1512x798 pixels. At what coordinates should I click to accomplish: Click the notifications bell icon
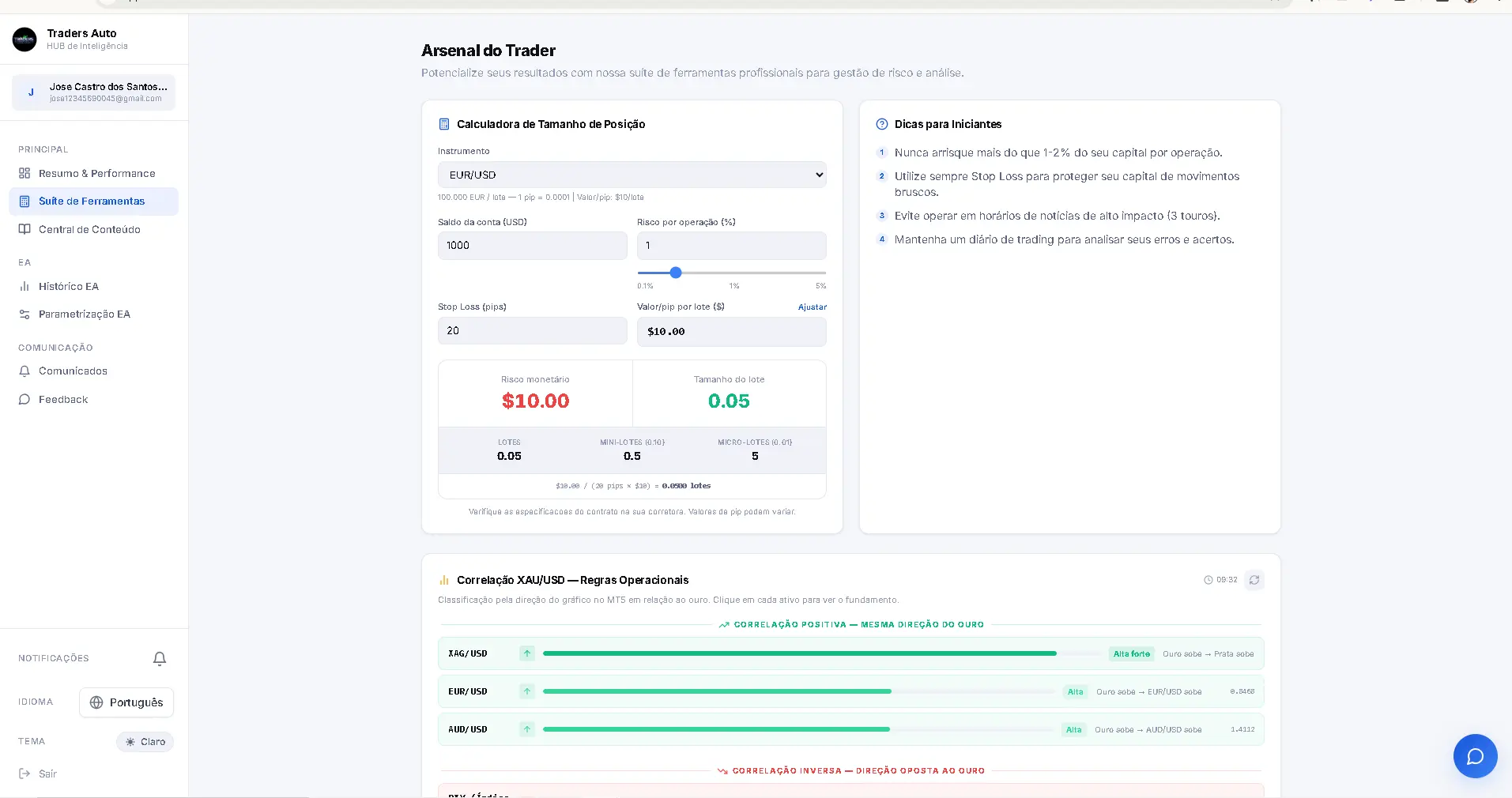160,659
